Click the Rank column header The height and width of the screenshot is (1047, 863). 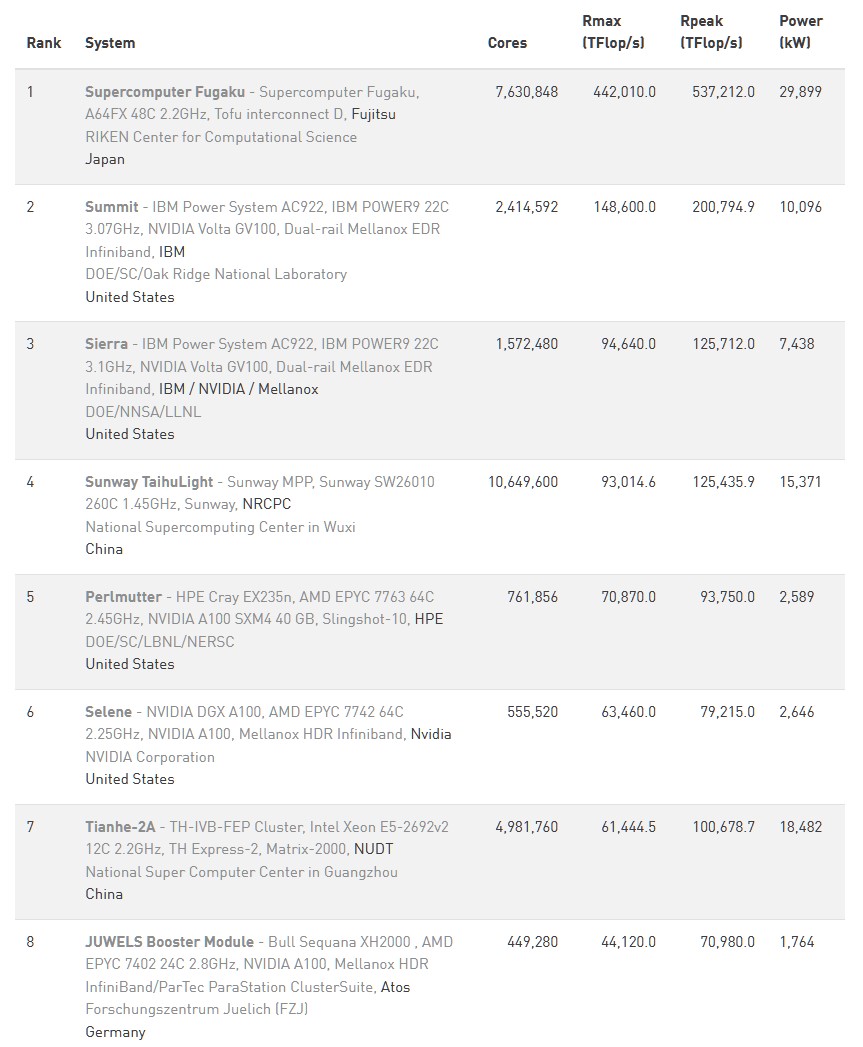[44, 43]
